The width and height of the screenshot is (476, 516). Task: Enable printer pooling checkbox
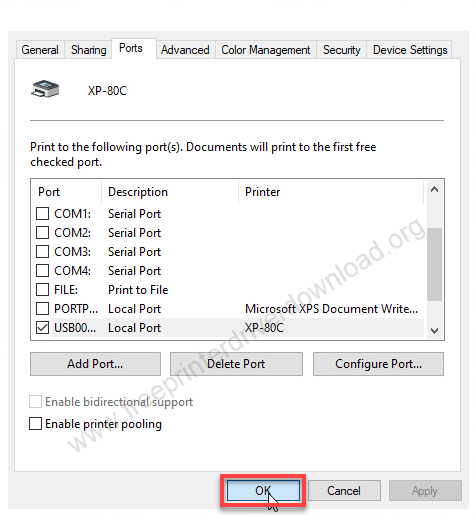pyautogui.click(x=35, y=424)
